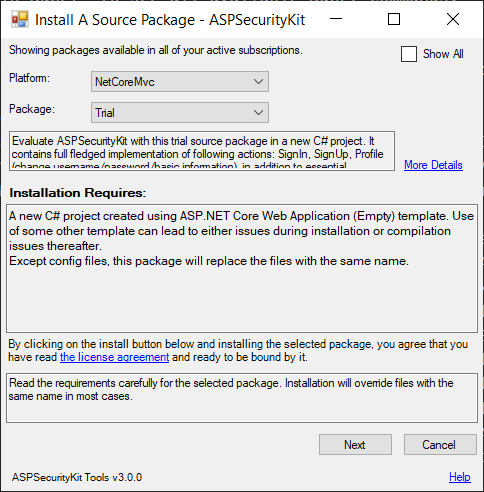Click the Show All label text

443,54
